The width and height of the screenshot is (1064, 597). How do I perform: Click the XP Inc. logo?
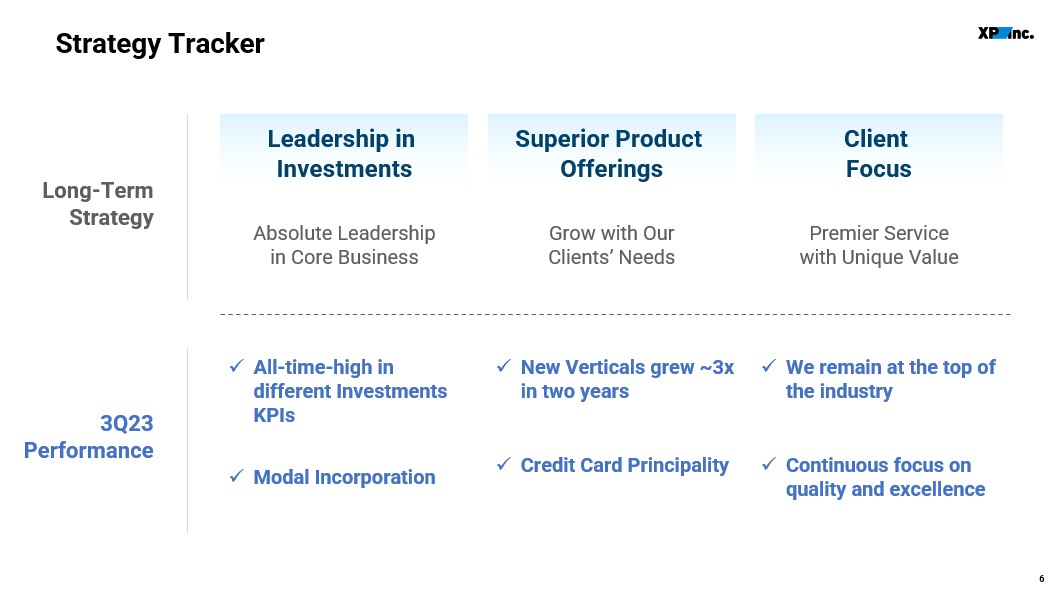[x=1006, y=33]
